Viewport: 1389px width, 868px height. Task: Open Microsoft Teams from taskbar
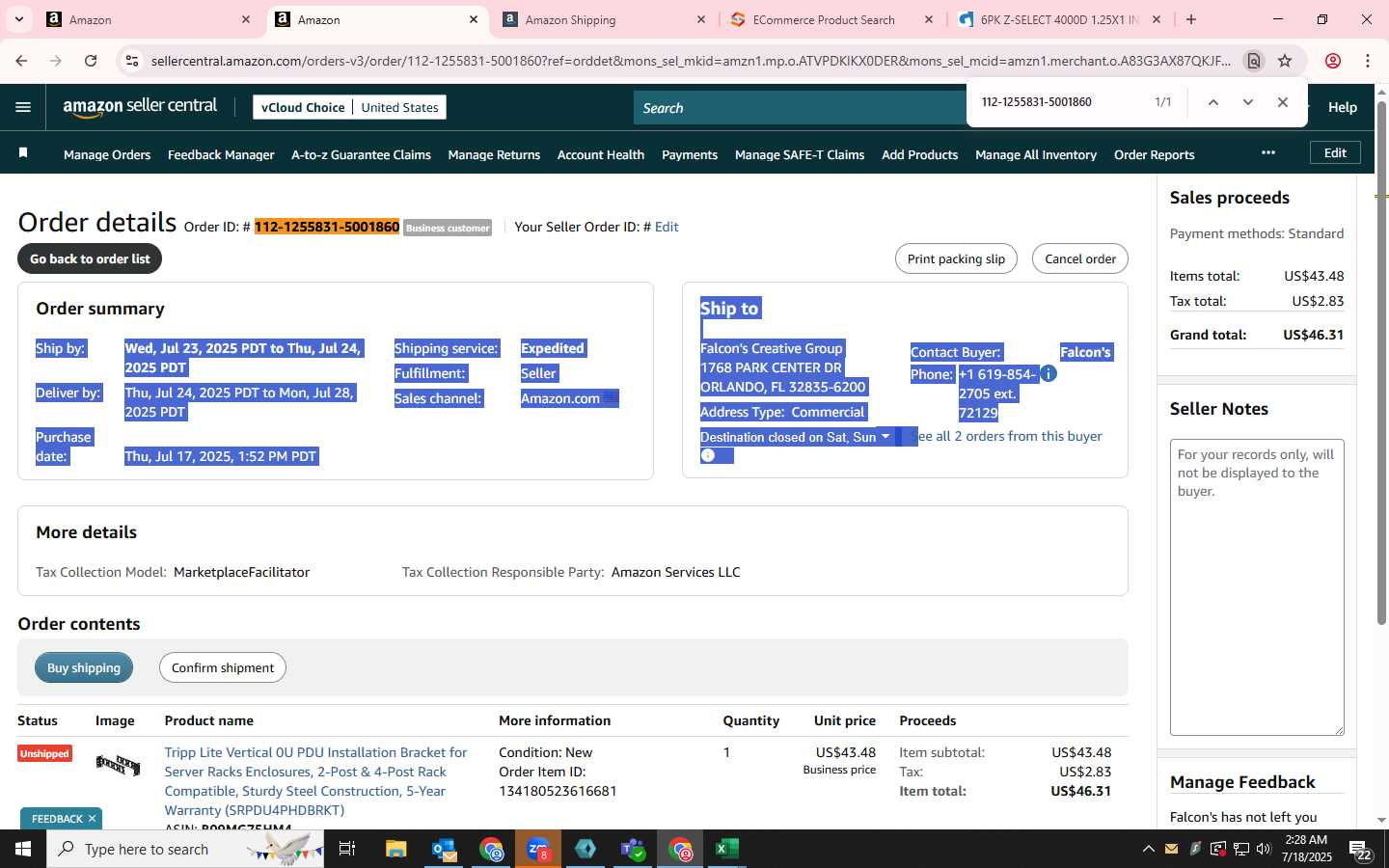pos(633,849)
